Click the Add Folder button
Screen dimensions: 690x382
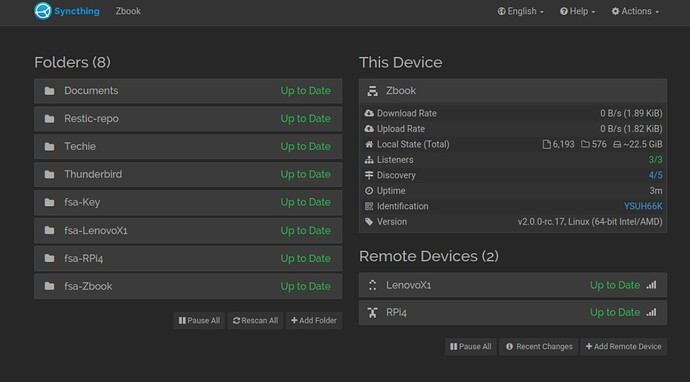pyautogui.click(x=314, y=321)
